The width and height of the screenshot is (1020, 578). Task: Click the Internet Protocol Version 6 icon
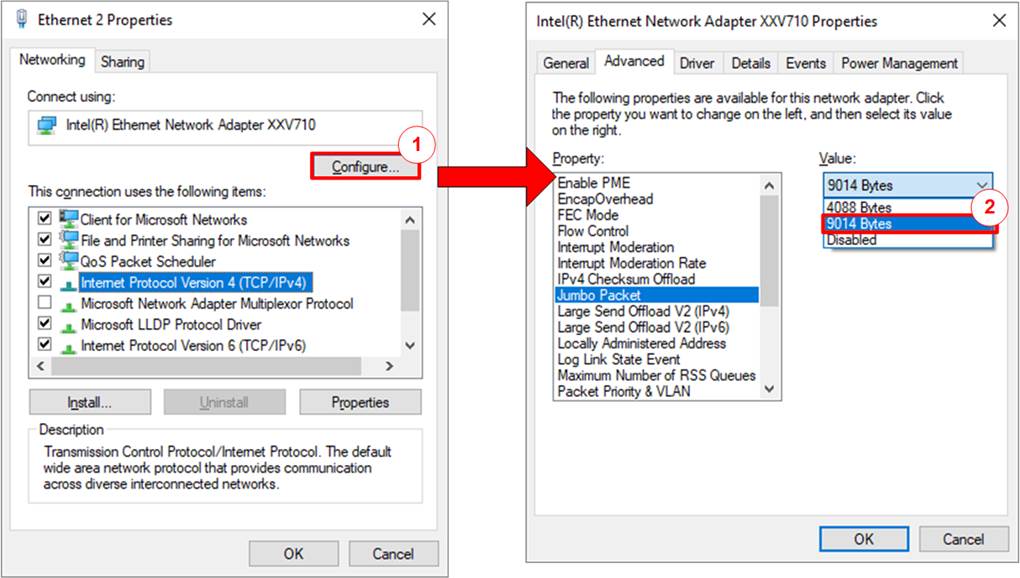[x=68, y=347]
